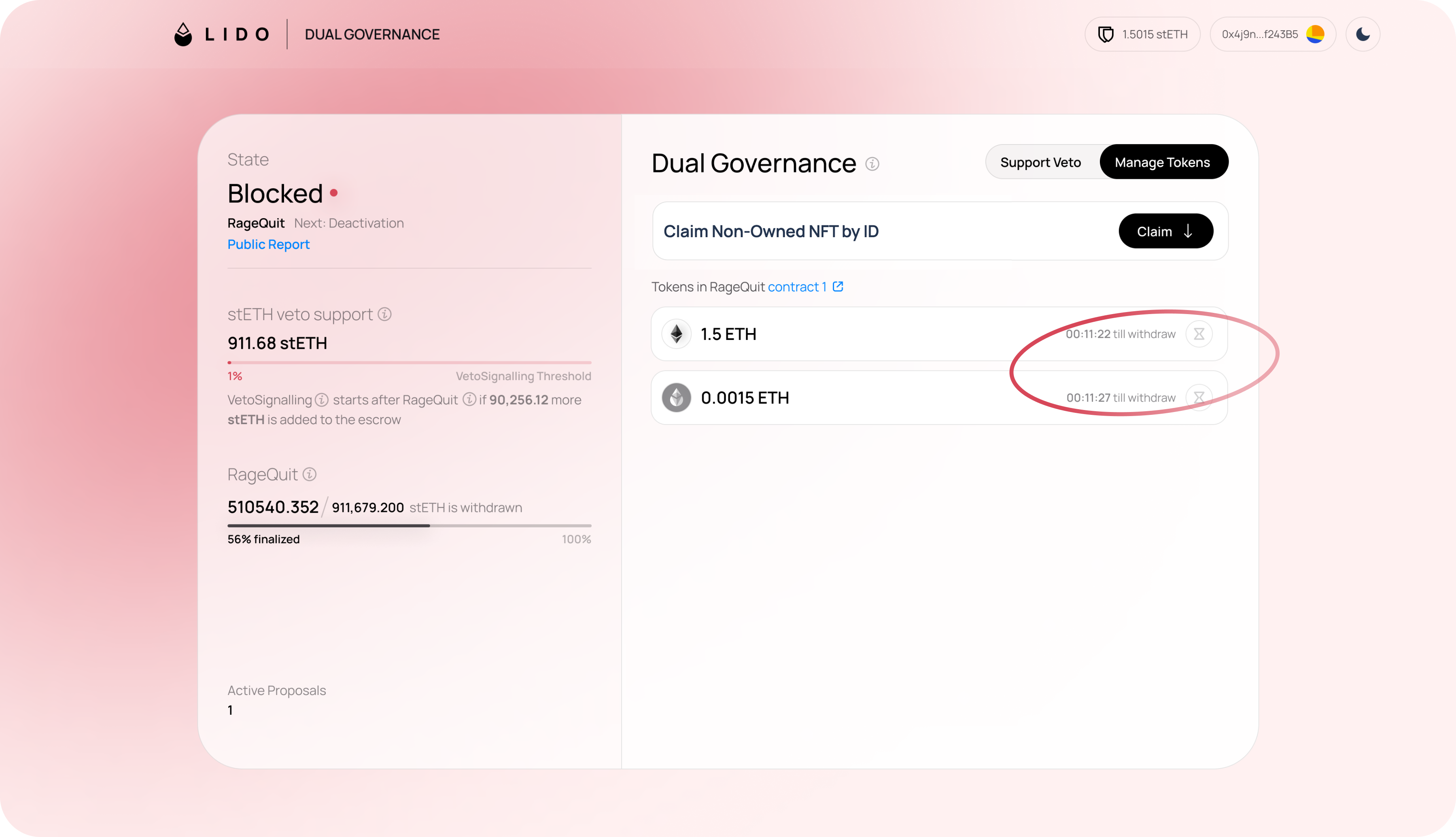Click the Lido droplet logo
The height and width of the screenshot is (837, 1456).
[x=183, y=34]
